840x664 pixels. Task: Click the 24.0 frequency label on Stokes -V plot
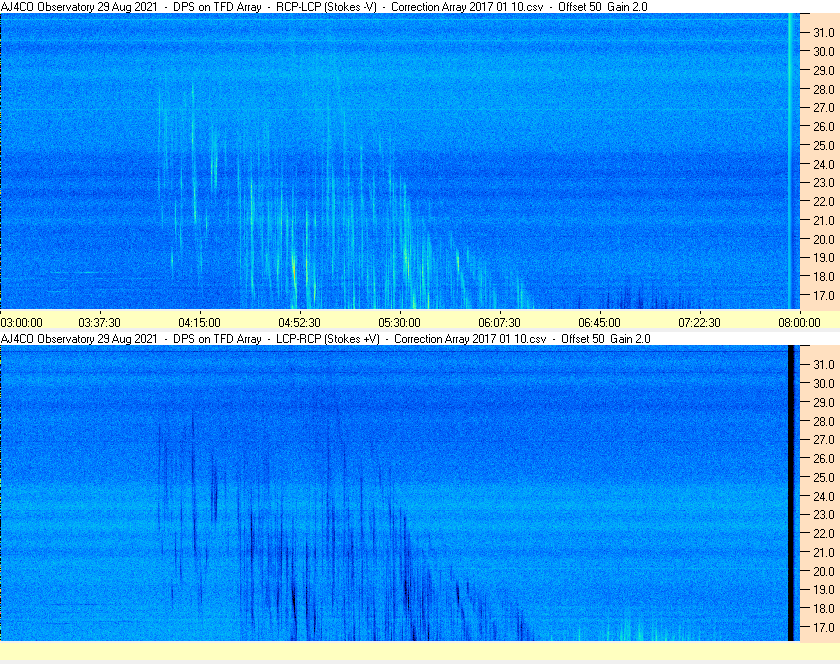click(824, 164)
